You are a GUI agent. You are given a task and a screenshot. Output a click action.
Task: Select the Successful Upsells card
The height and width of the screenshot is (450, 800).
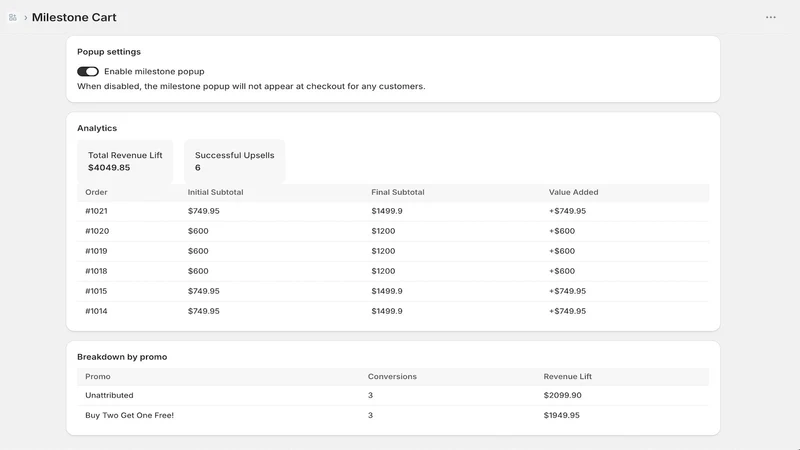click(x=235, y=161)
